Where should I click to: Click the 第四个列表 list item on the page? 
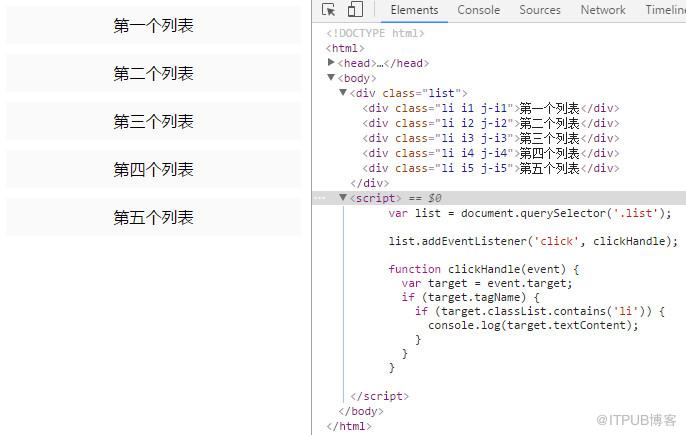(x=154, y=169)
